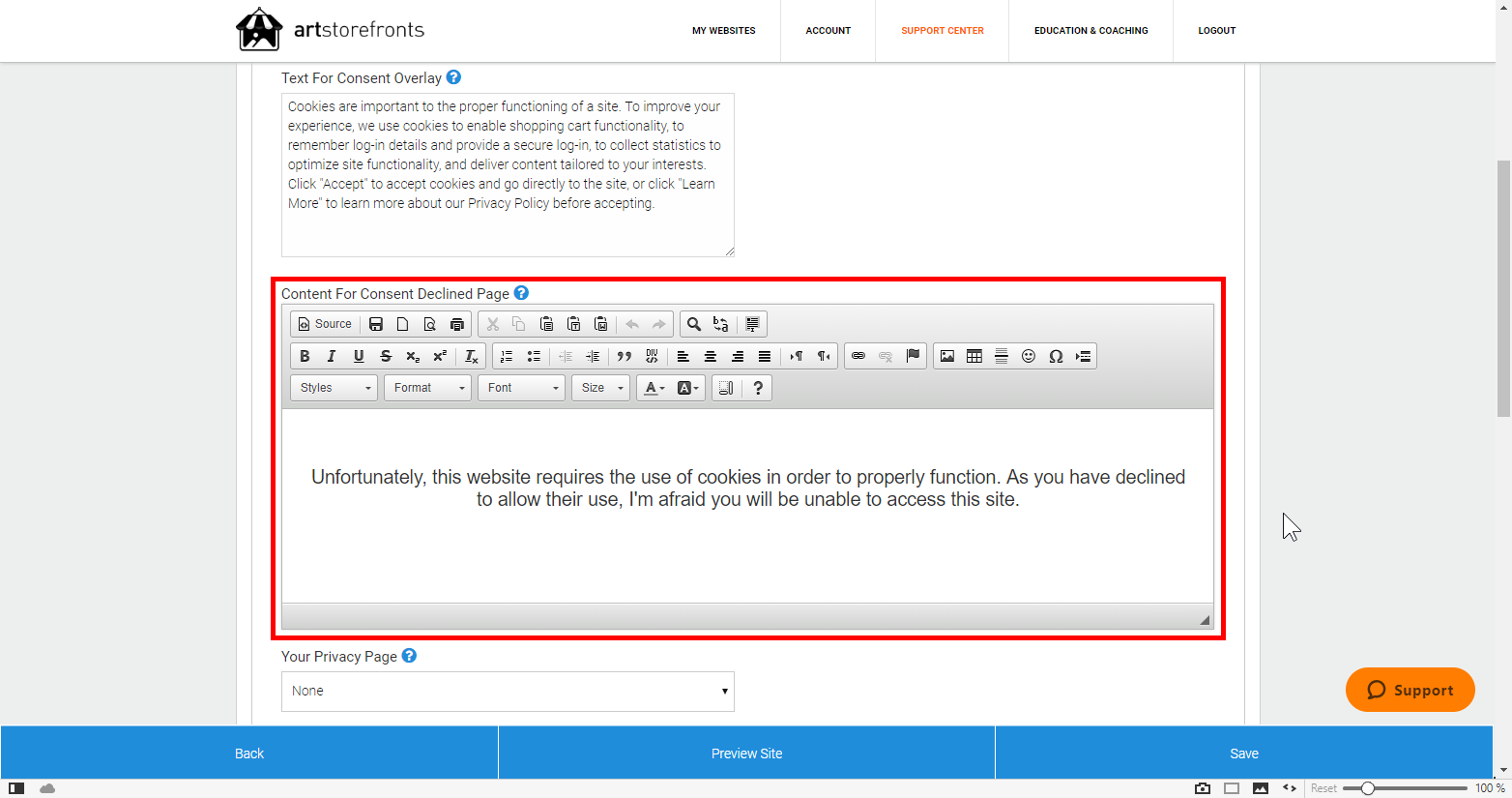
Task: Click the Smiley icon
Action: point(1029,356)
